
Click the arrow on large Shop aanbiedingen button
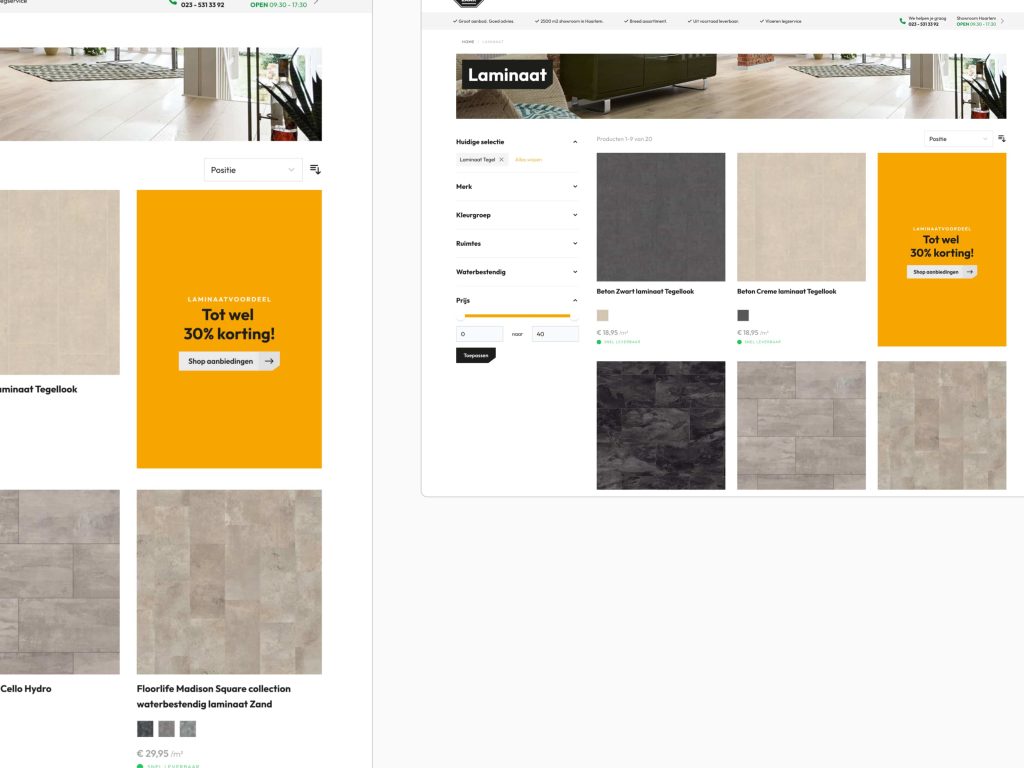point(269,360)
